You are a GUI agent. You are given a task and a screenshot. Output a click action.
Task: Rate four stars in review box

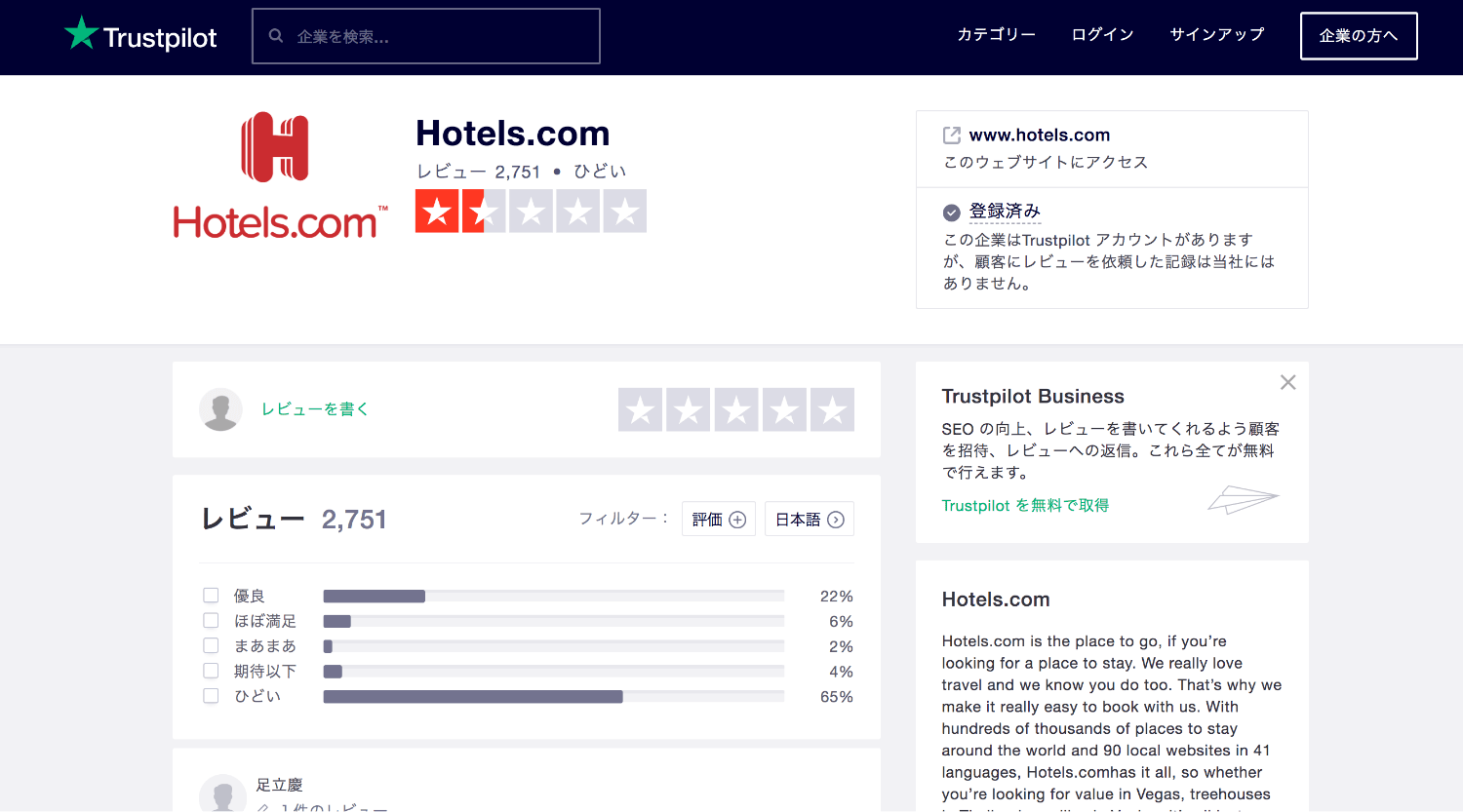[784, 409]
